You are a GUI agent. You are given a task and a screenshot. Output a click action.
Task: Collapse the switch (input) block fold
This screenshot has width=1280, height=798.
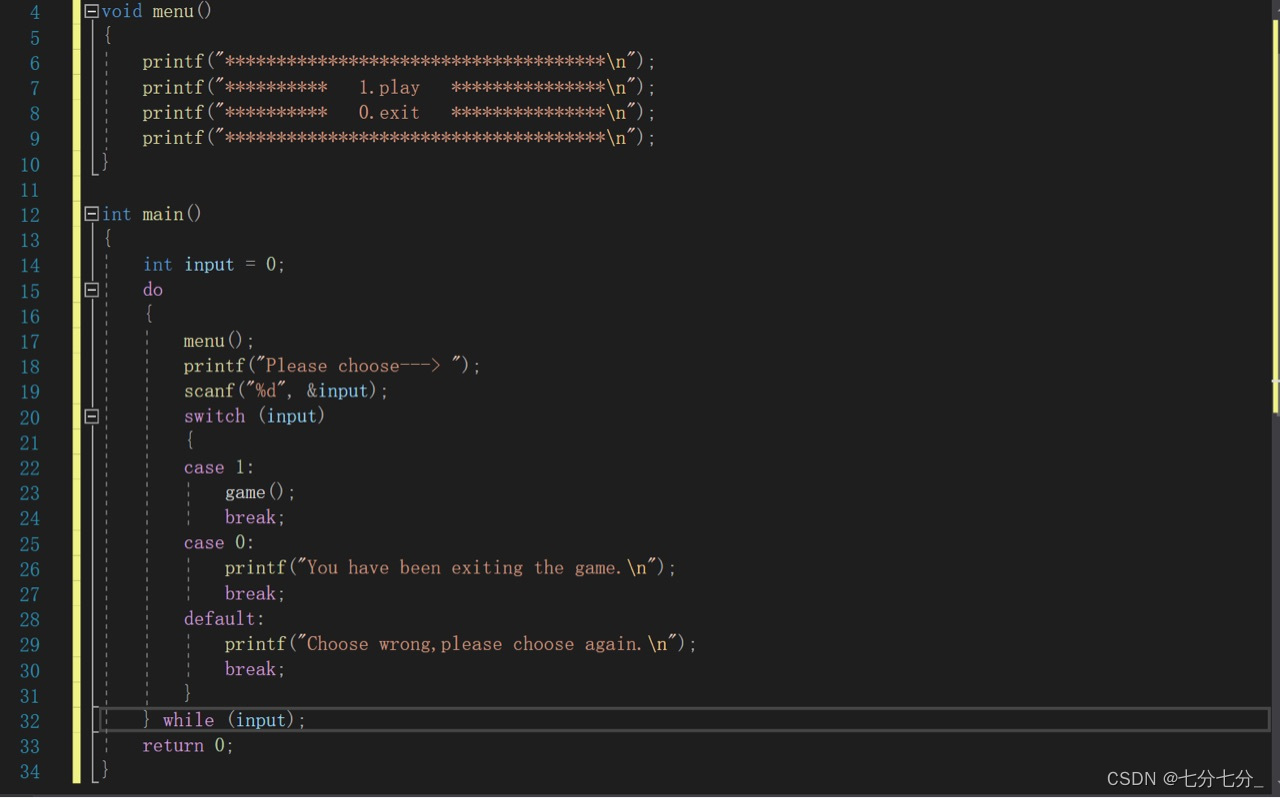pos(92,416)
